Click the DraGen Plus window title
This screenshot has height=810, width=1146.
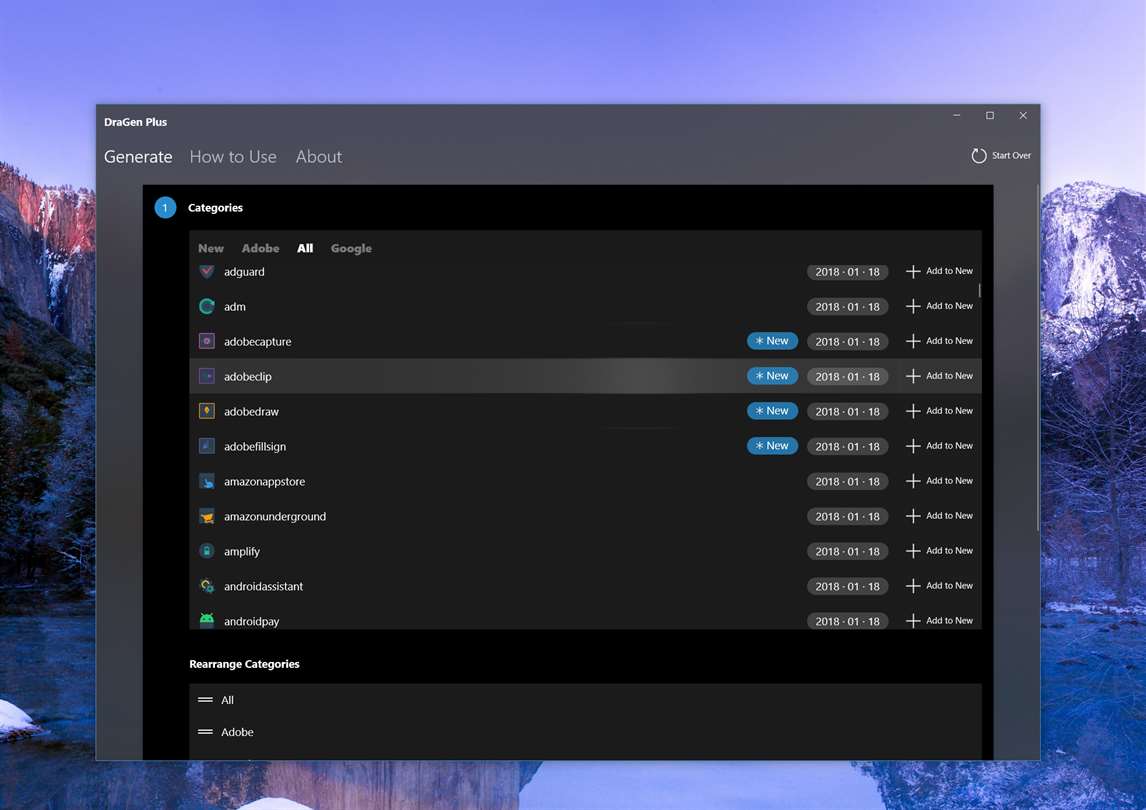(x=135, y=122)
